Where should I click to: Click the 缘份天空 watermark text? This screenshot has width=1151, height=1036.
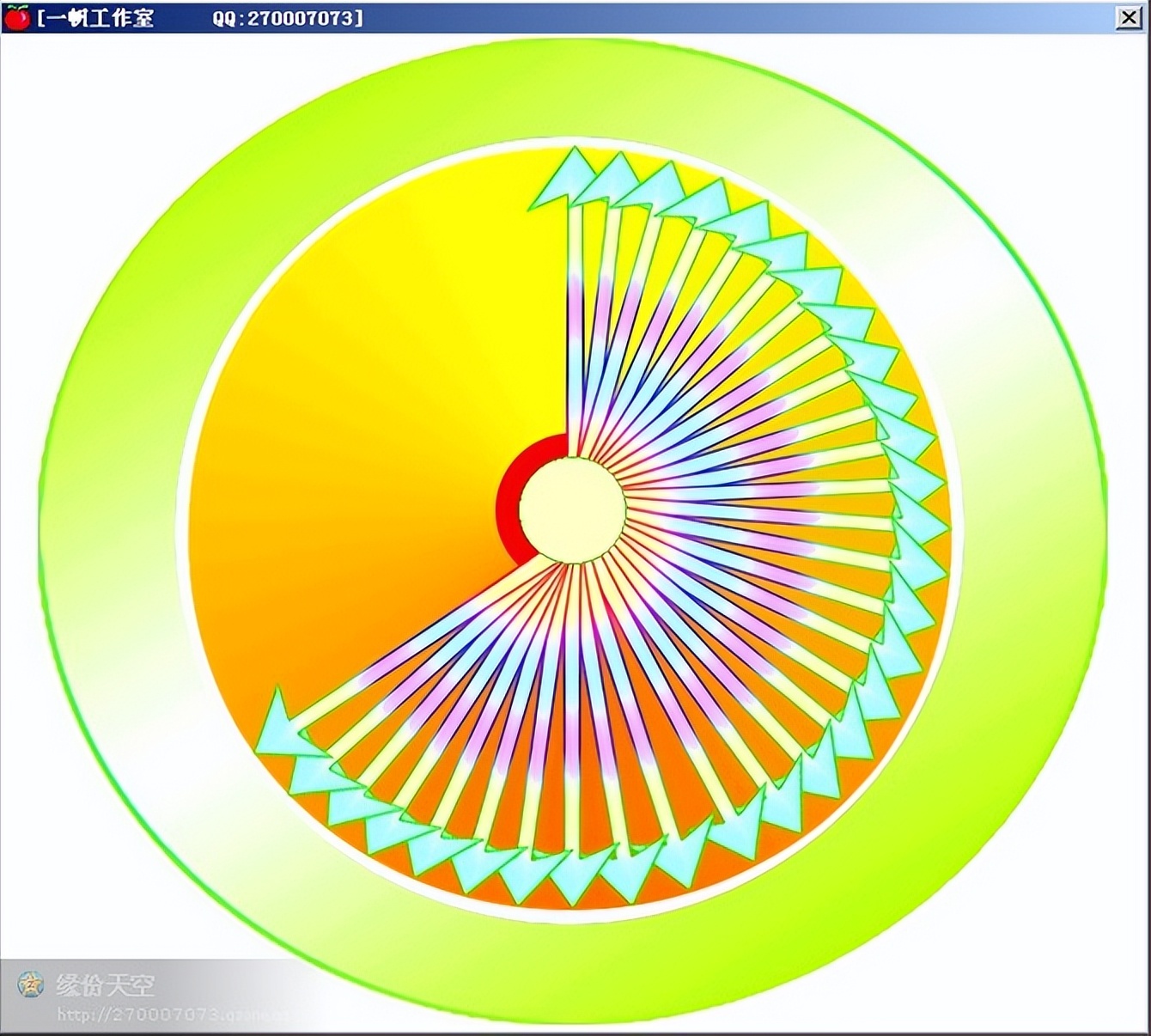tap(105, 984)
